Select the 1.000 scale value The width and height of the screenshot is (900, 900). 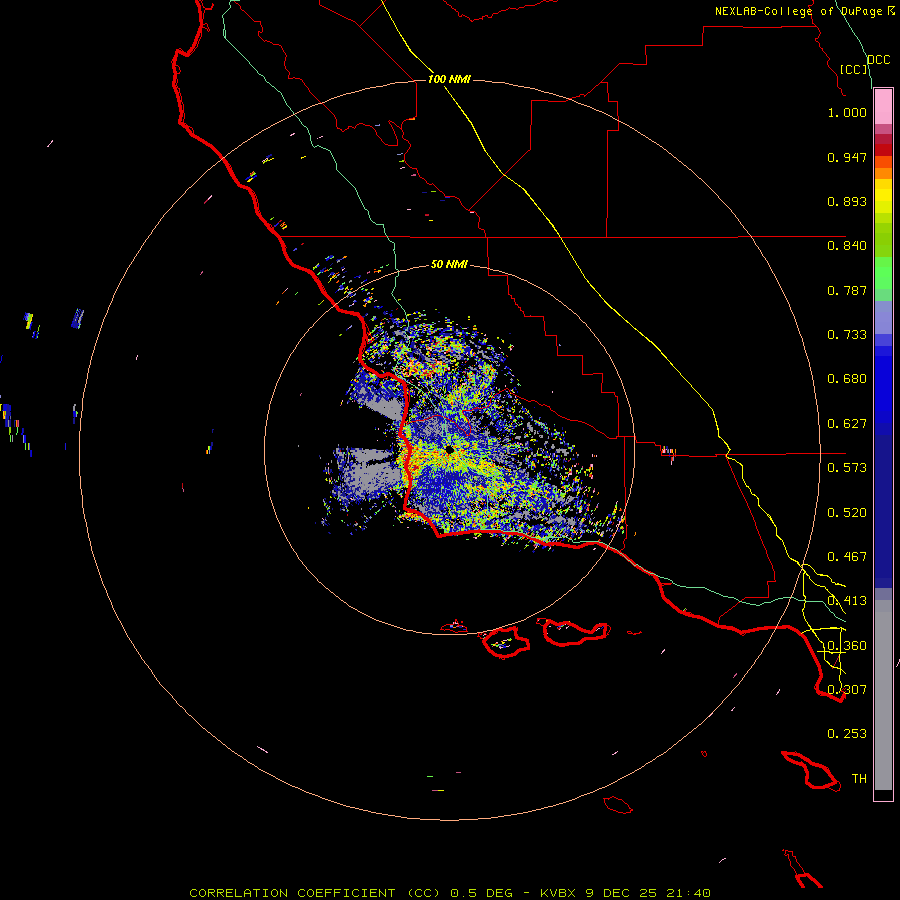pos(847,112)
